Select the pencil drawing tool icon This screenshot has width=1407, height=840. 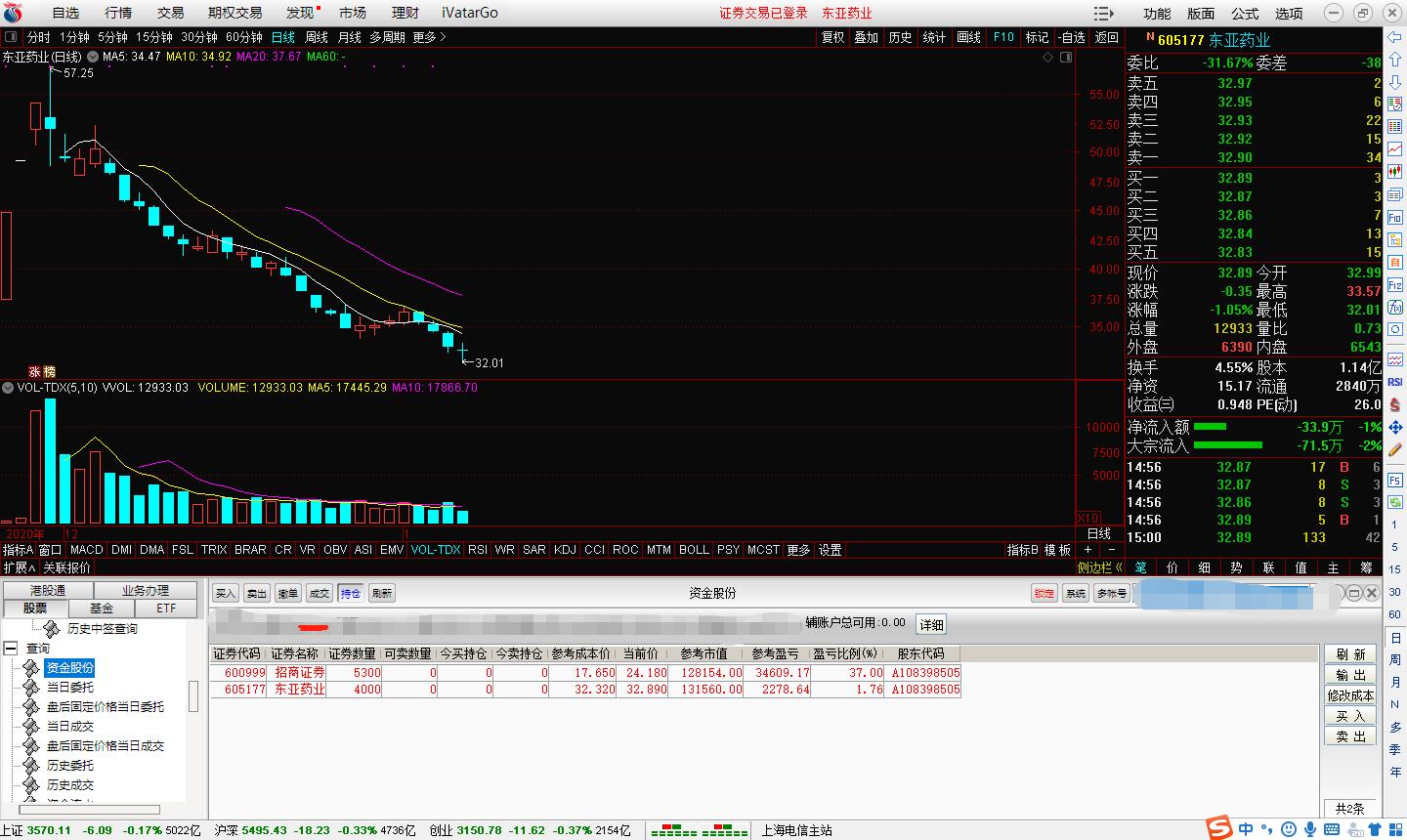click(1394, 450)
